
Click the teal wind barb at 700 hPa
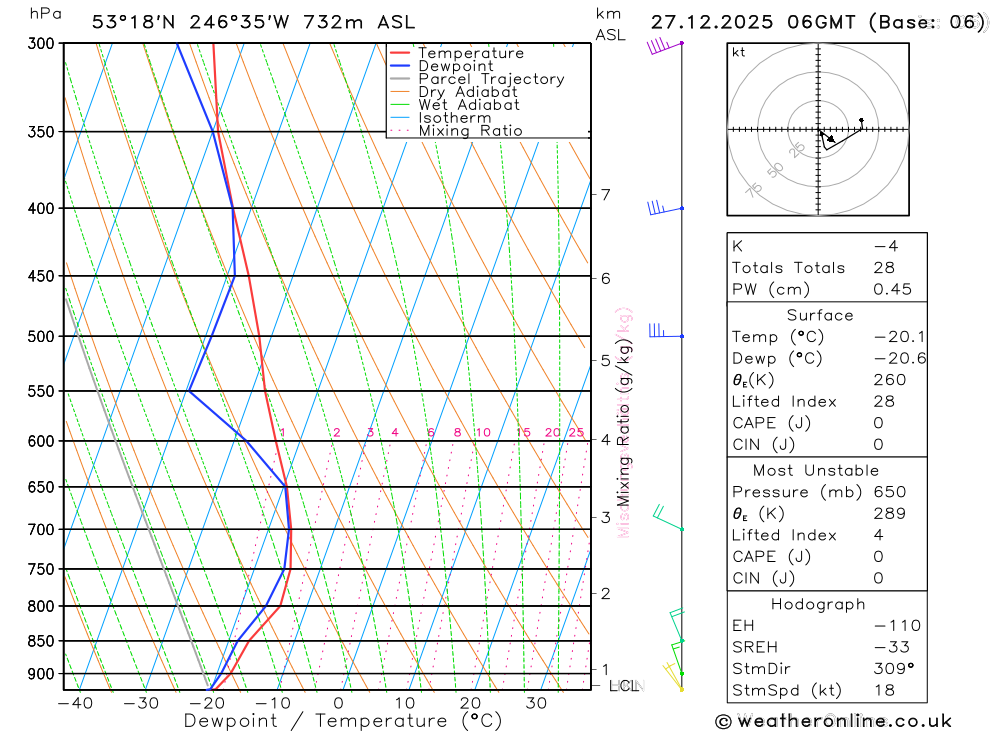(668, 517)
